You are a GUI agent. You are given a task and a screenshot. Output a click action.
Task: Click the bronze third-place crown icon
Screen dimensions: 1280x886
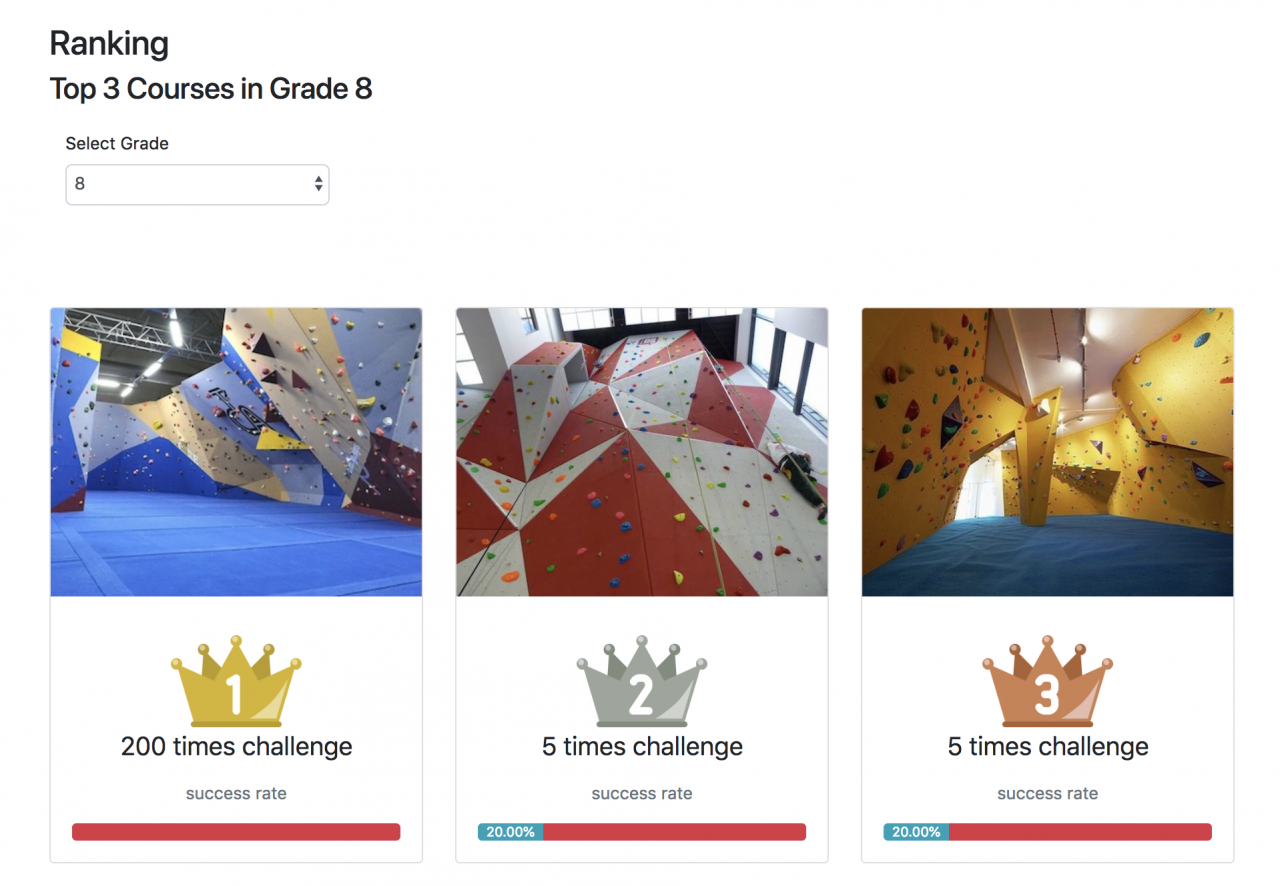tap(1047, 681)
